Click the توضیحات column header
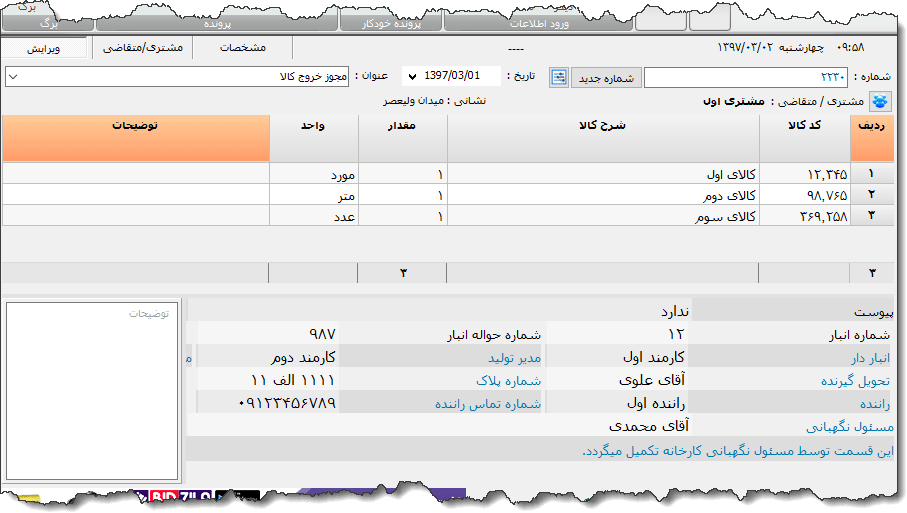Viewport: 907px width, 513px height. (x=136, y=138)
